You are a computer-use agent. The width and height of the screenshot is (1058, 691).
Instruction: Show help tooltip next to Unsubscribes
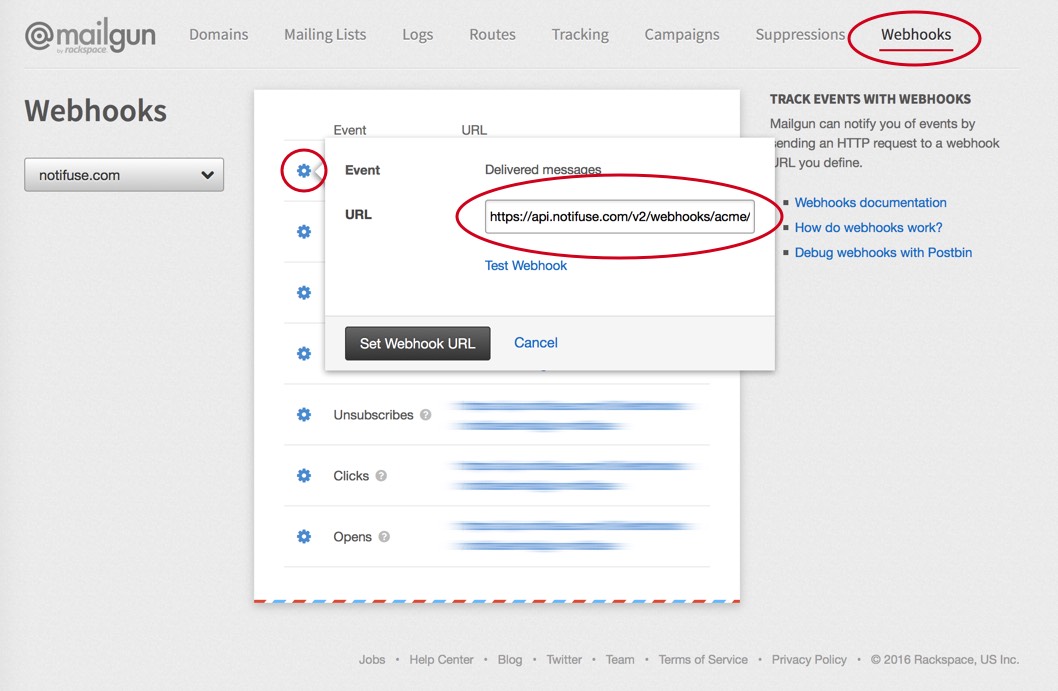click(425, 415)
